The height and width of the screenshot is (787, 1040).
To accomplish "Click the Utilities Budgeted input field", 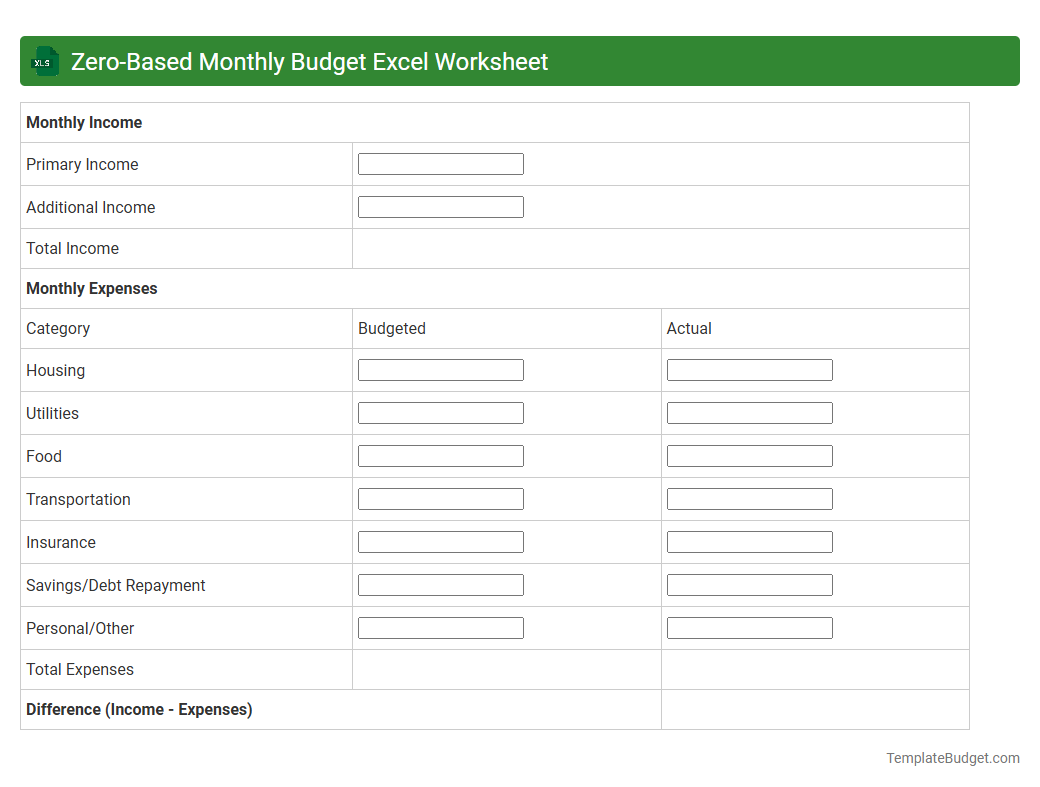I will [440, 412].
